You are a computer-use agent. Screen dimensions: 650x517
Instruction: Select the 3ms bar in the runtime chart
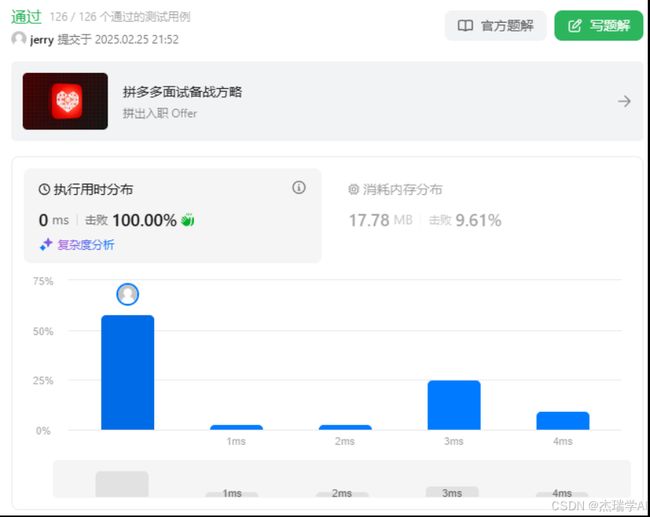coord(454,405)
